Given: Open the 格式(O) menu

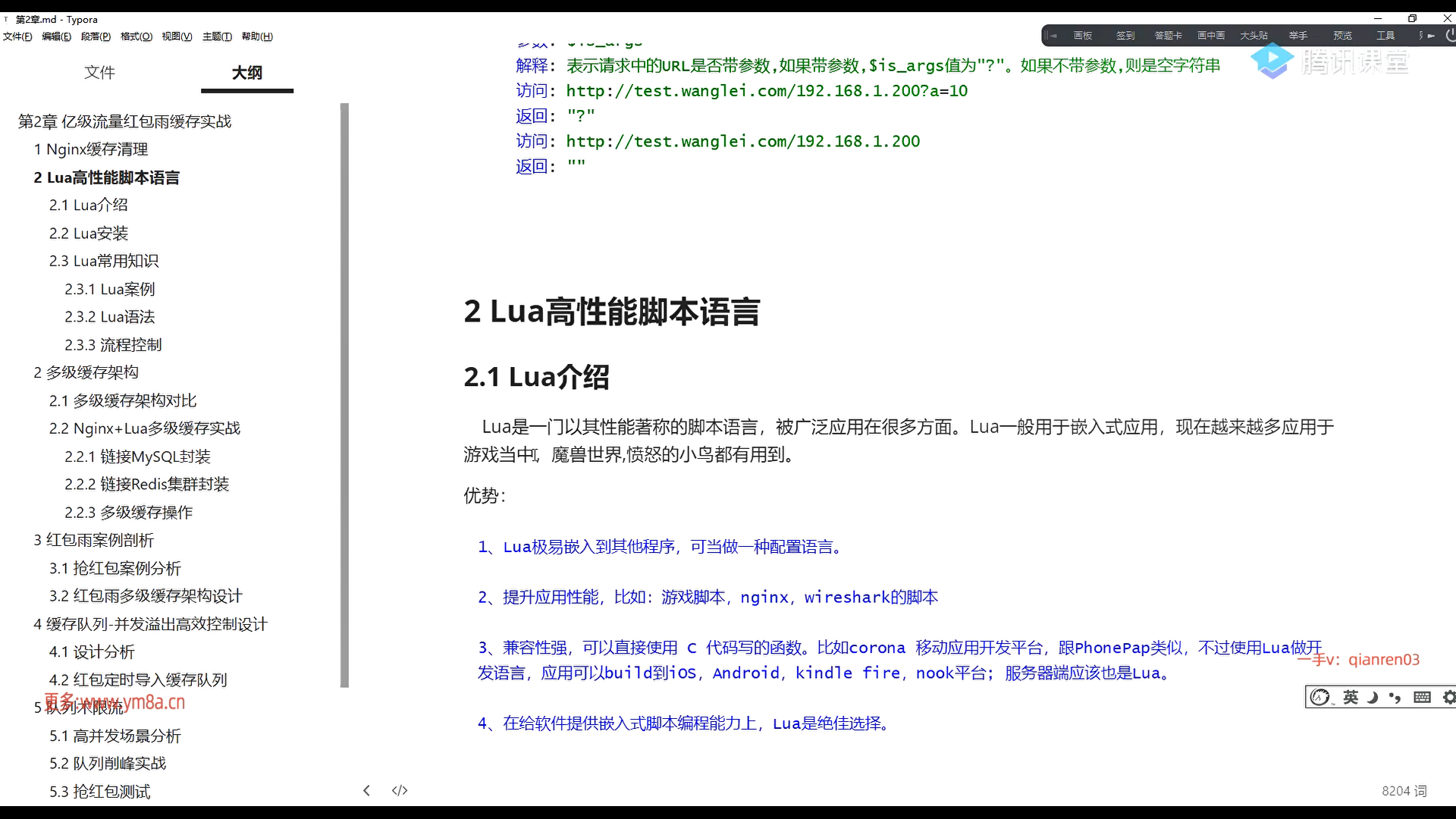Looking at the screenshot, I should pyautogui.click(x=136, y=36).
